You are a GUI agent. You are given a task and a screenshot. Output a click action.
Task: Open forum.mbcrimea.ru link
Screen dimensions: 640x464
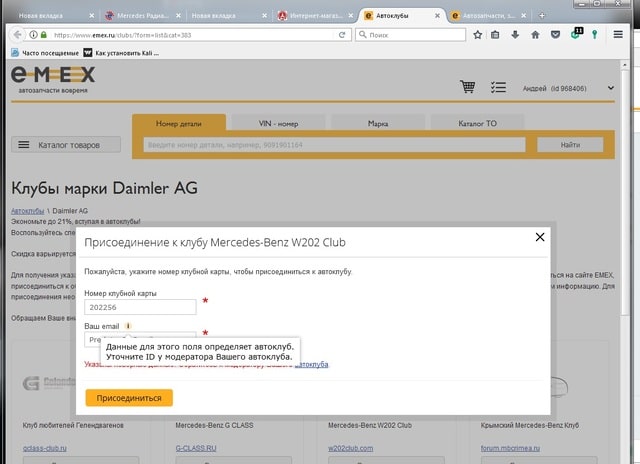(510, 448)
